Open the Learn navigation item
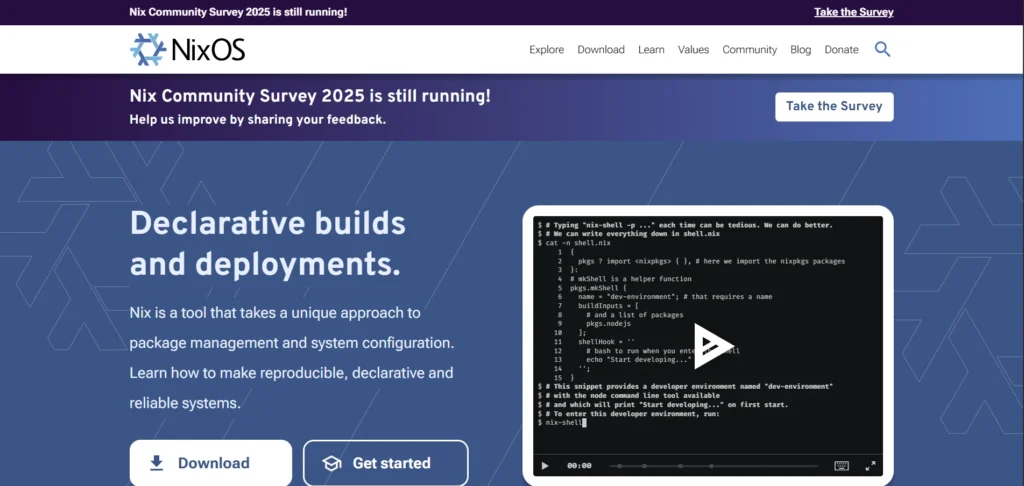 pyautogui.click(x=651, y=50)
